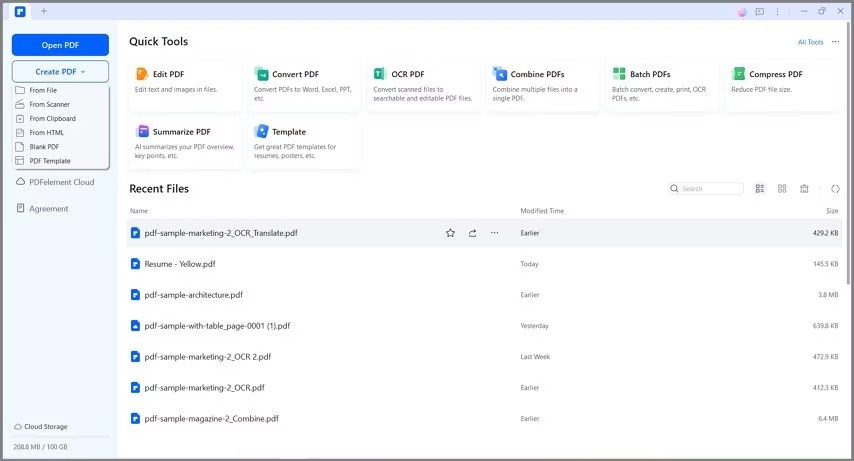Star the pdf-sample-marketing-2_OCR_Translate.pdf file
Screen dimensions: 854x461
[450, 233]
